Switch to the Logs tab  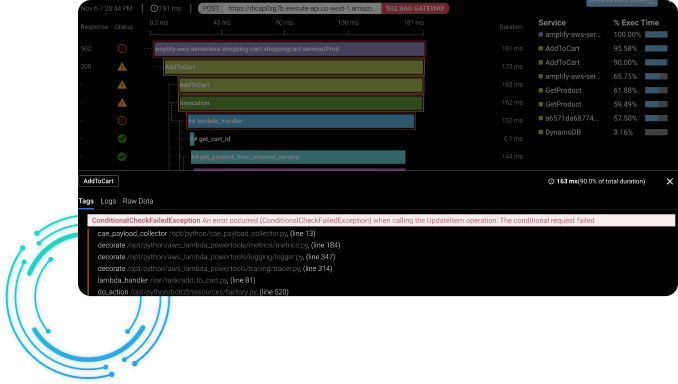(x=108, y=201)
